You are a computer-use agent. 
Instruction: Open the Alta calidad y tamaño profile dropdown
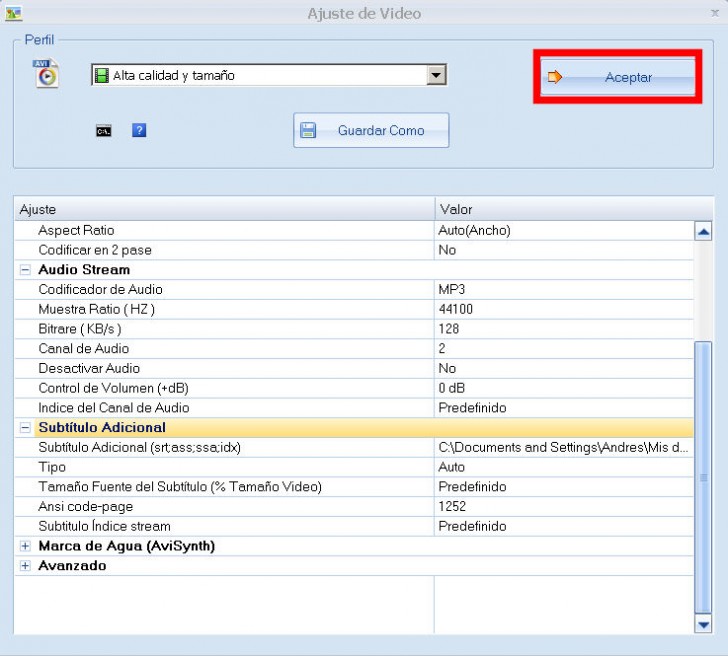436,75
